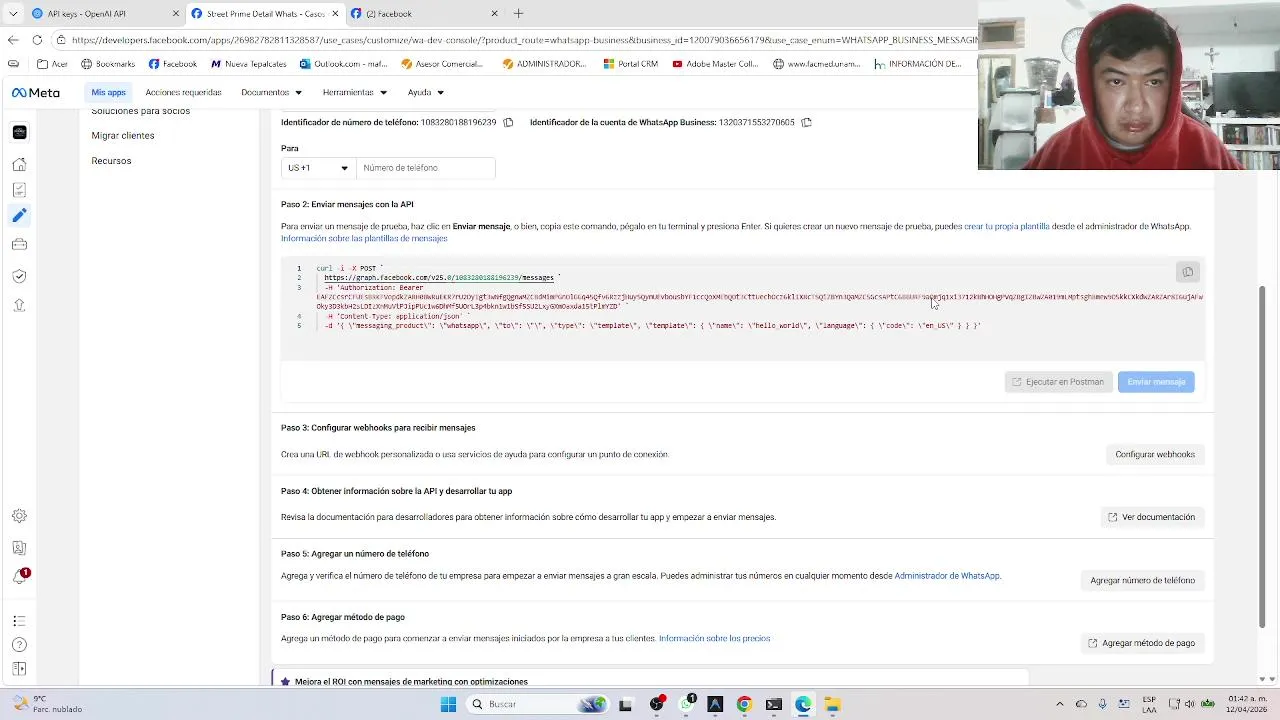Viewport: 1280px width, 720px height.
Task: Expand the Ayuda dropdown menu
Action: point(425,92)
